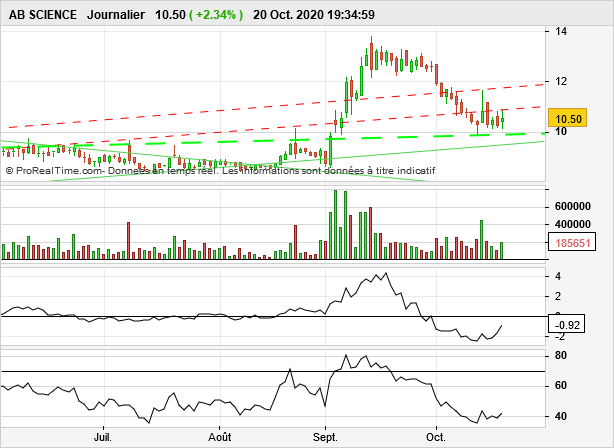Click the Oct. month label

click(x=435, y=437)
